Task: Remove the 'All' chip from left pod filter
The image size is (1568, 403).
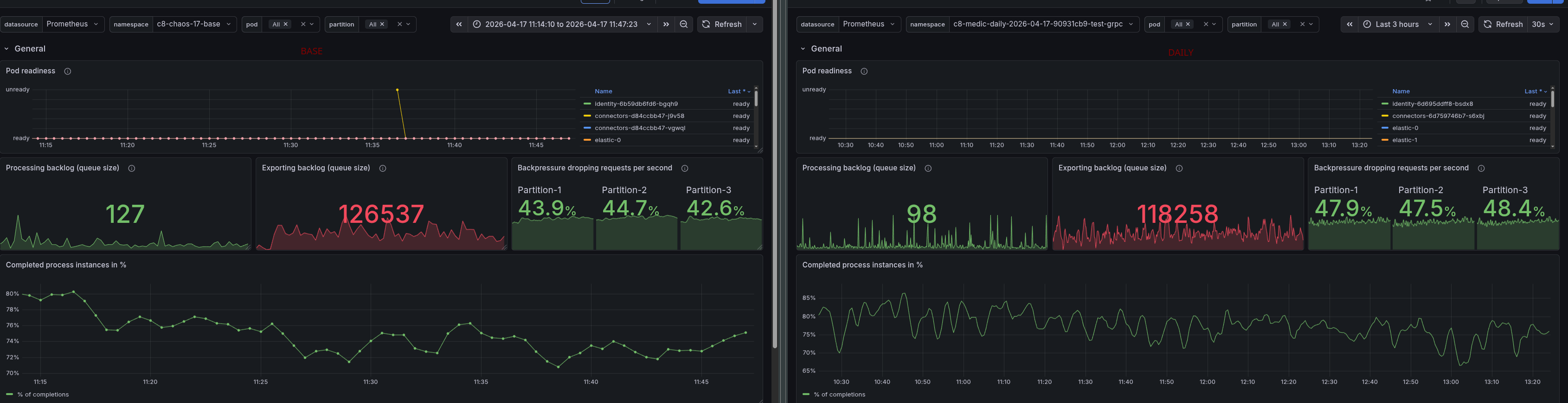Action: [285, 24]
